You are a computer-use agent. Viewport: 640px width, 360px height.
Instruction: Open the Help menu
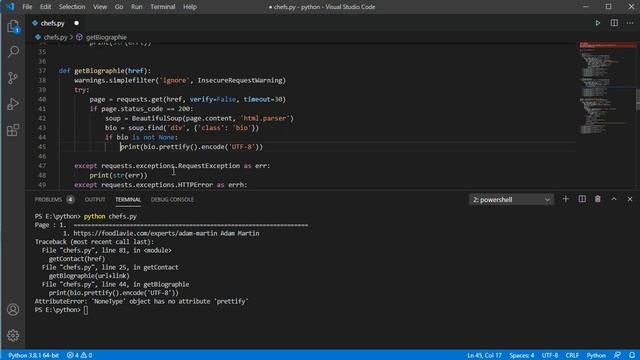[189, 7]
